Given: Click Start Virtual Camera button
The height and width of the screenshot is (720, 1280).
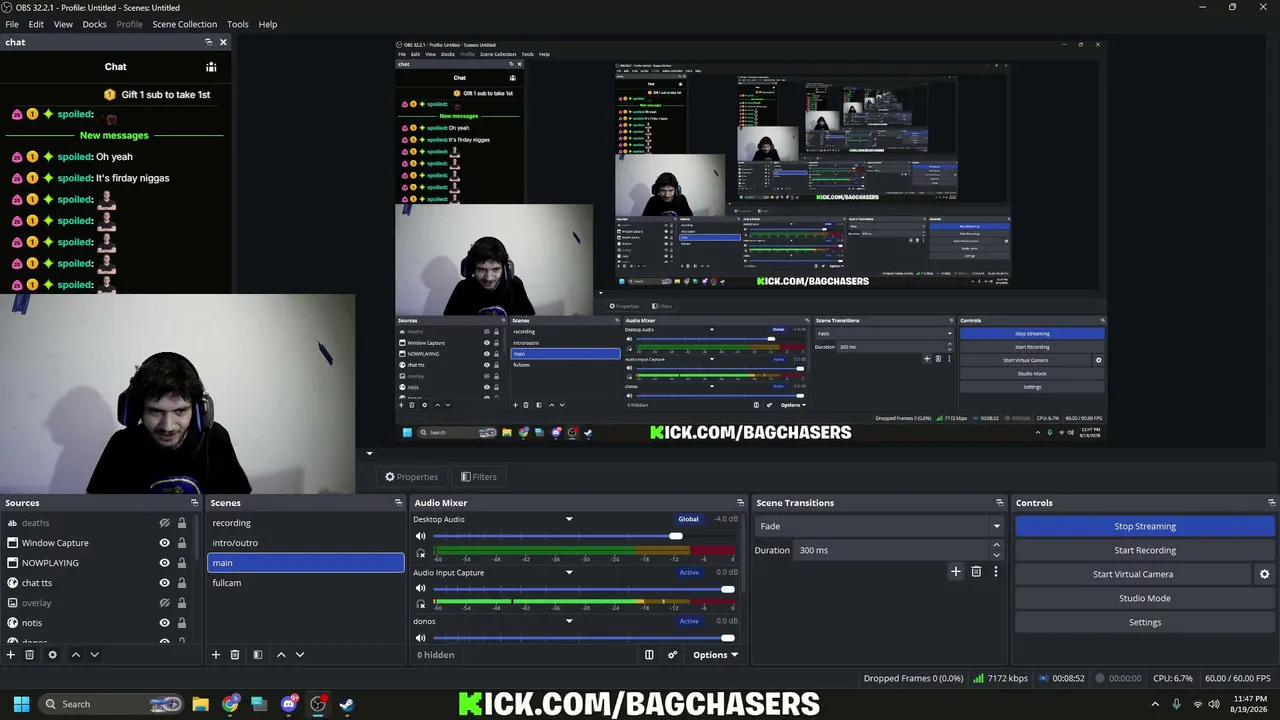Looking at the screenshot, I should tap(1133, 574).
